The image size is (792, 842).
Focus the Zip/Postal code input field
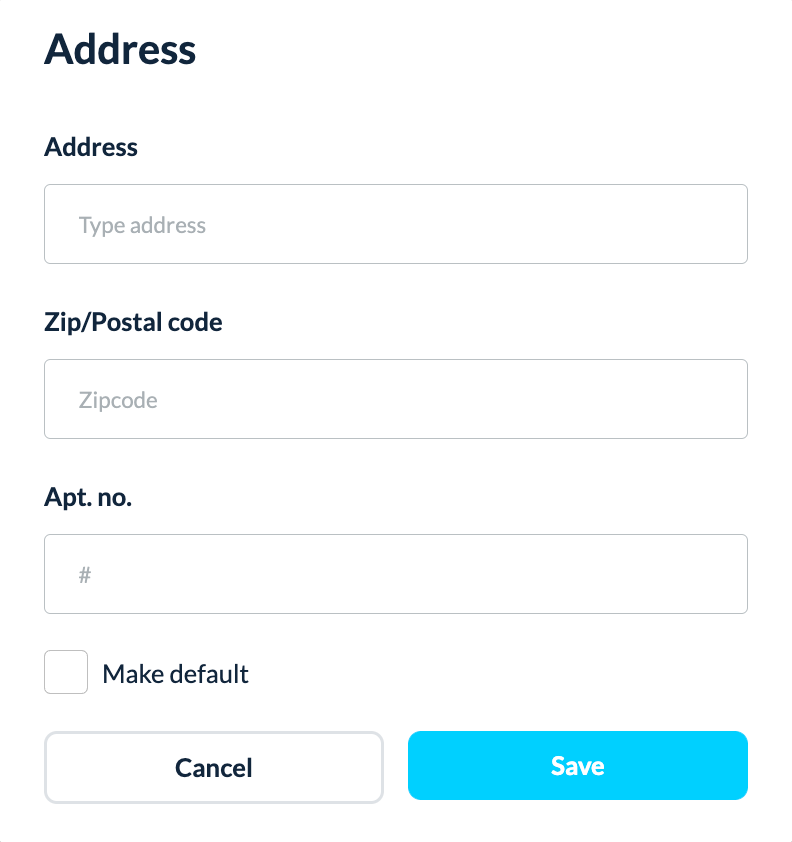395,399
